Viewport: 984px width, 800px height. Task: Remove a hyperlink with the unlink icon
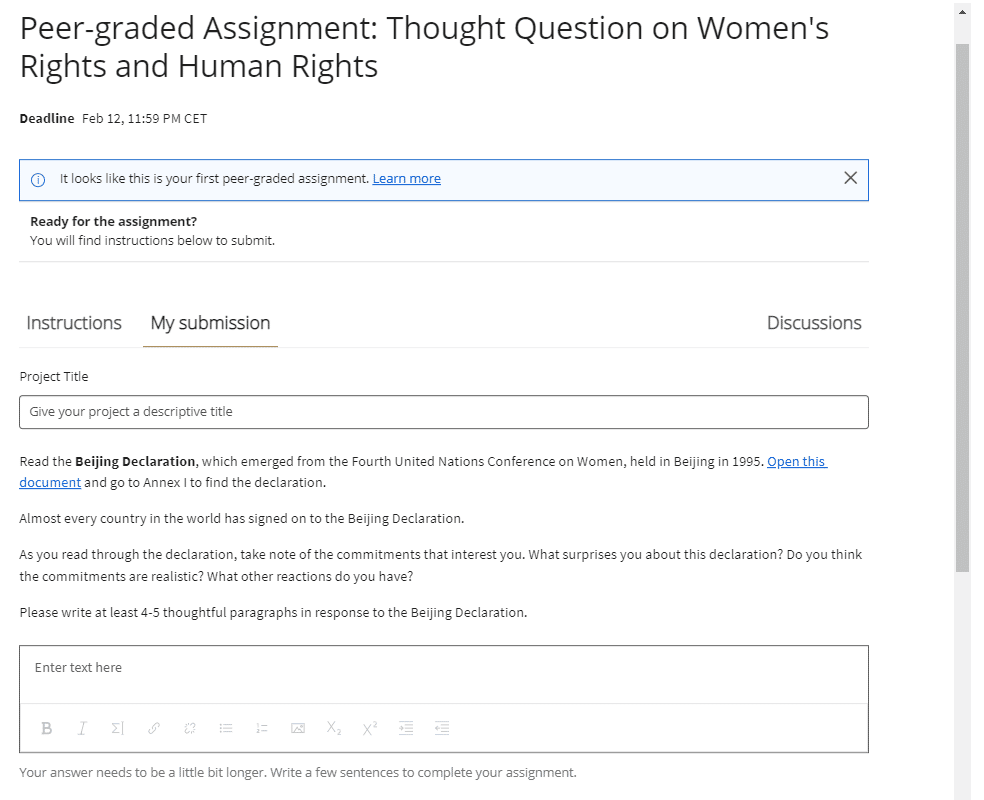pos(189,729)
